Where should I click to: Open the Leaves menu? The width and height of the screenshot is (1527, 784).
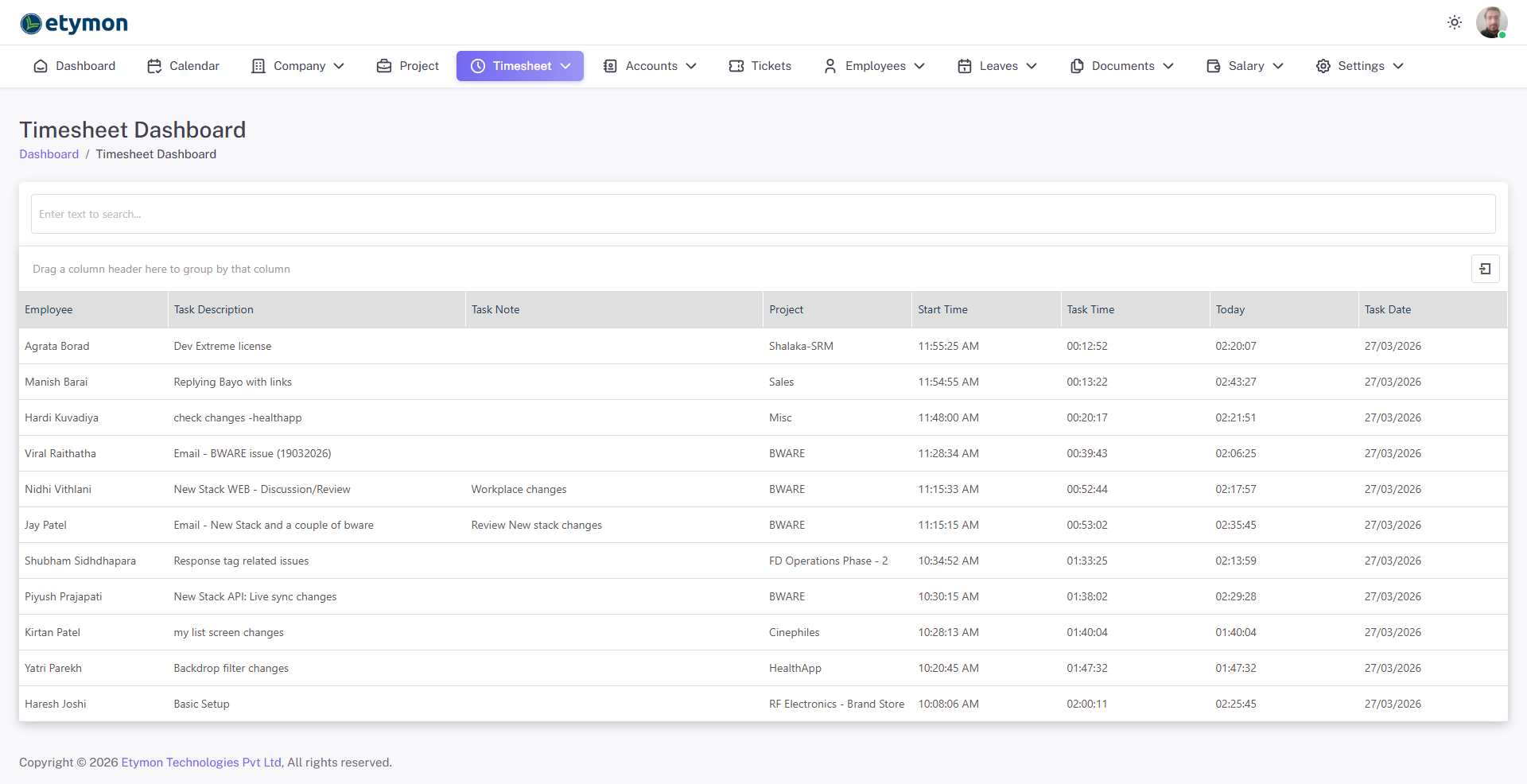[997, 66]
